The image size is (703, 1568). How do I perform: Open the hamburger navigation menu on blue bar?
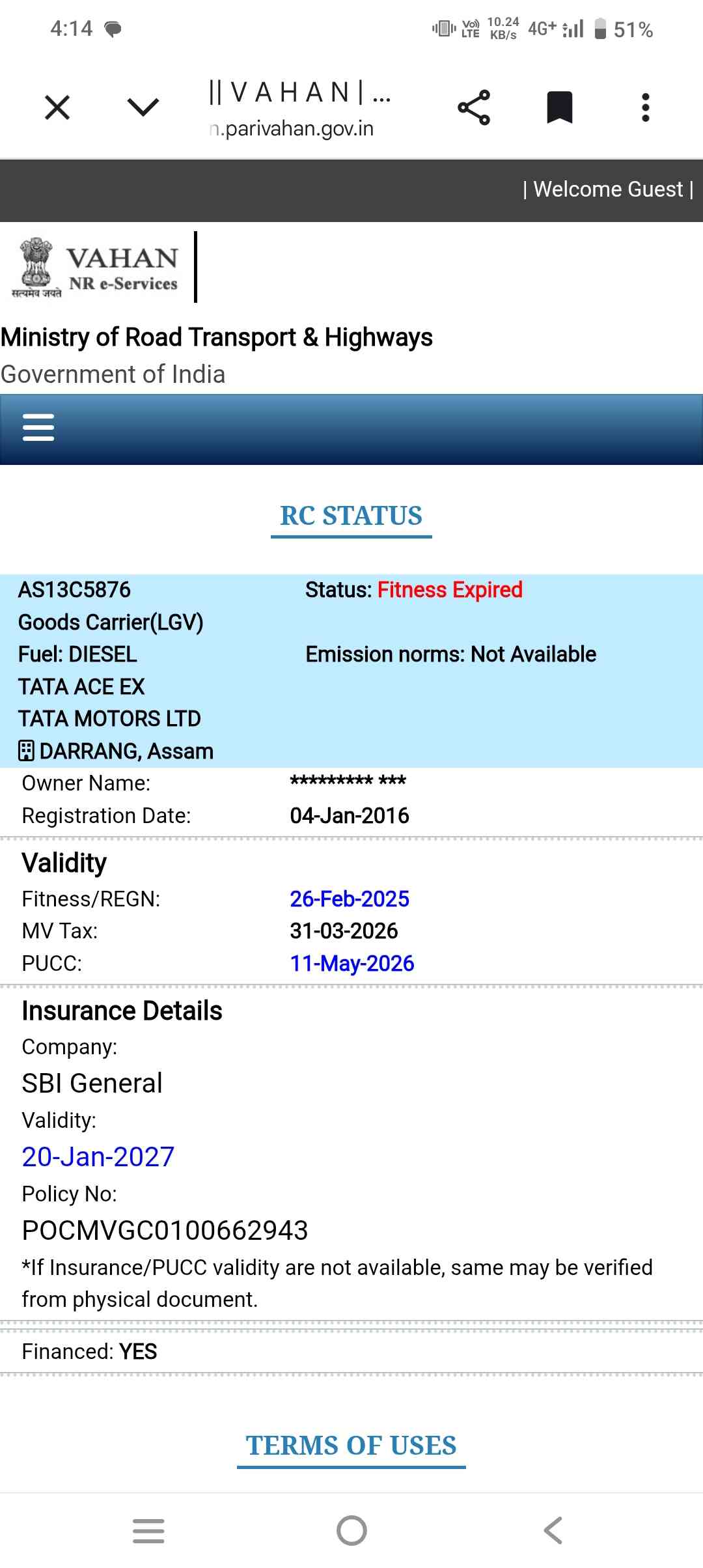point(38,428)
